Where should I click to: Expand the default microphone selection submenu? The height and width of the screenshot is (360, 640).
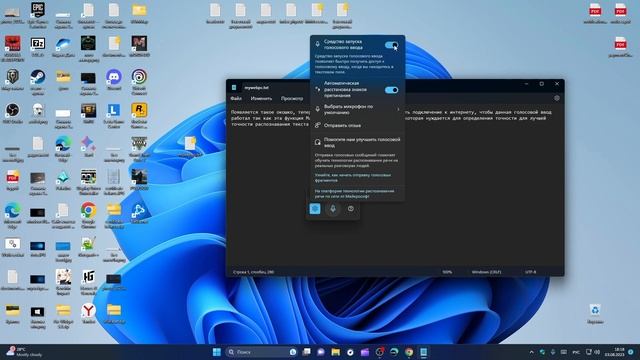tap(357, 109)
